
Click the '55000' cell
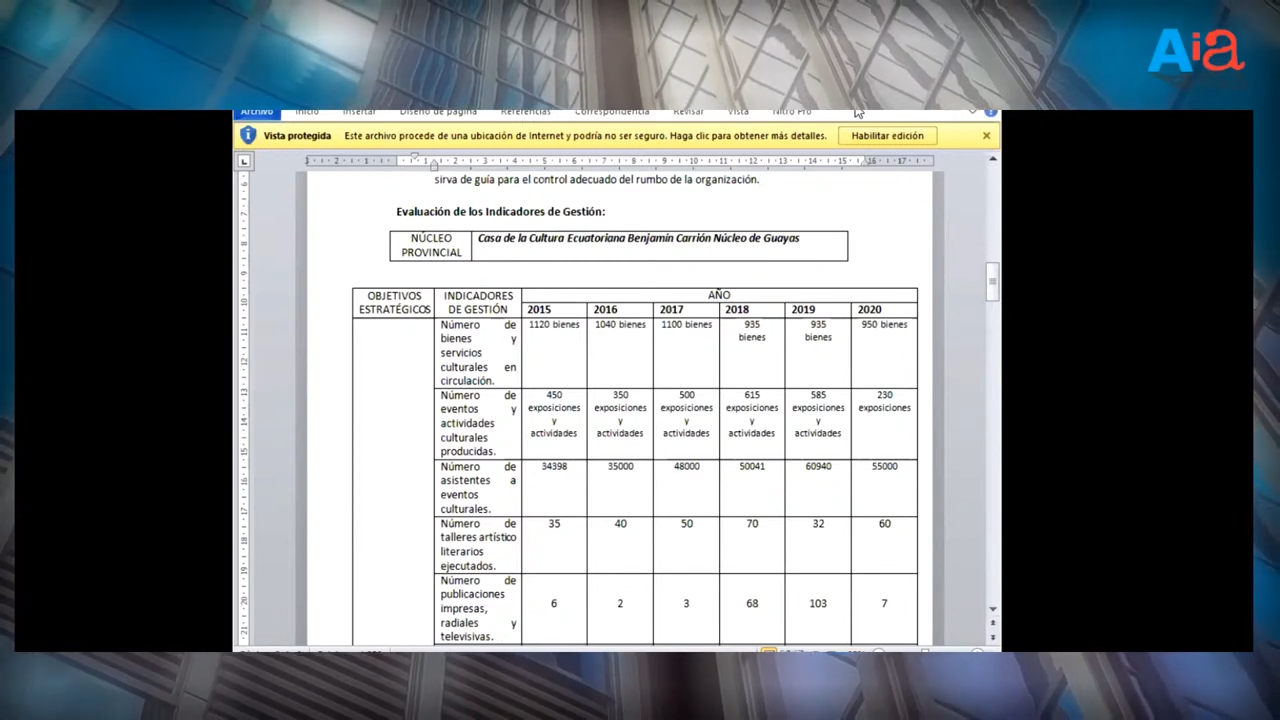(884, 487)
